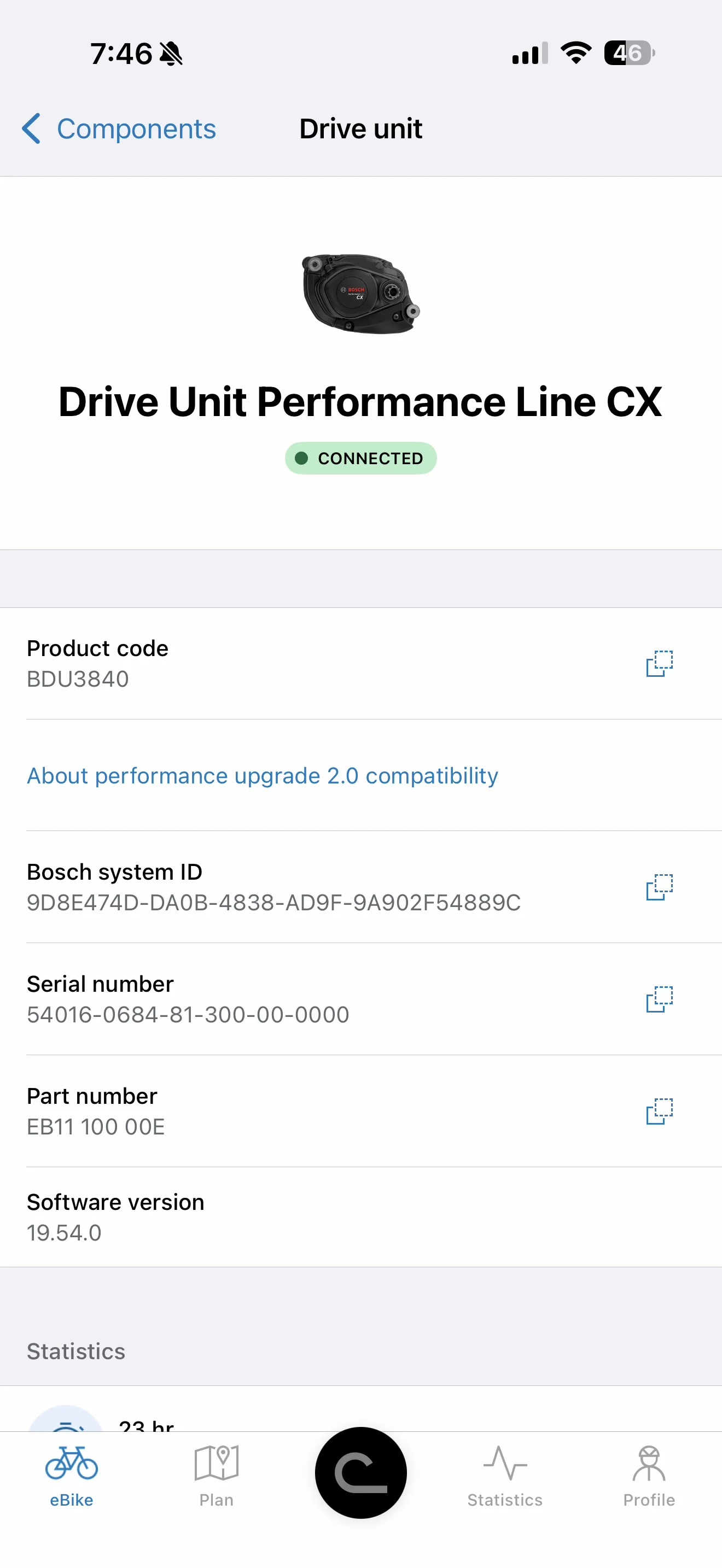Select the system ID 9D8E474D-DA0B-4838-AD9F-9A902F54889C
722x1568 pixels.
274,902
